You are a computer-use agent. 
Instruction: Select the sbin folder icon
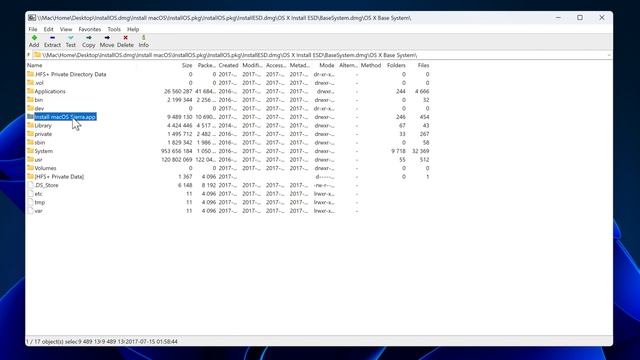[30, 142]
